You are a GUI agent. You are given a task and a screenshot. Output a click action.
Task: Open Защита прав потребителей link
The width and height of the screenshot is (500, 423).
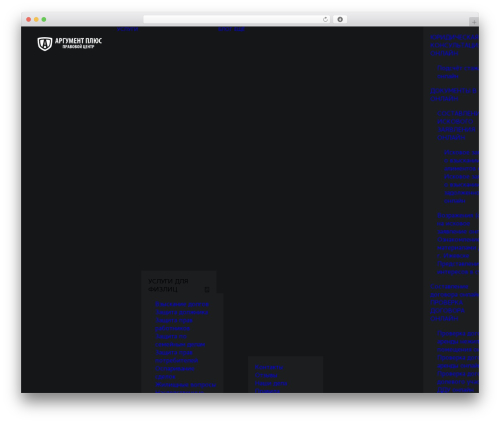(177, 356)
